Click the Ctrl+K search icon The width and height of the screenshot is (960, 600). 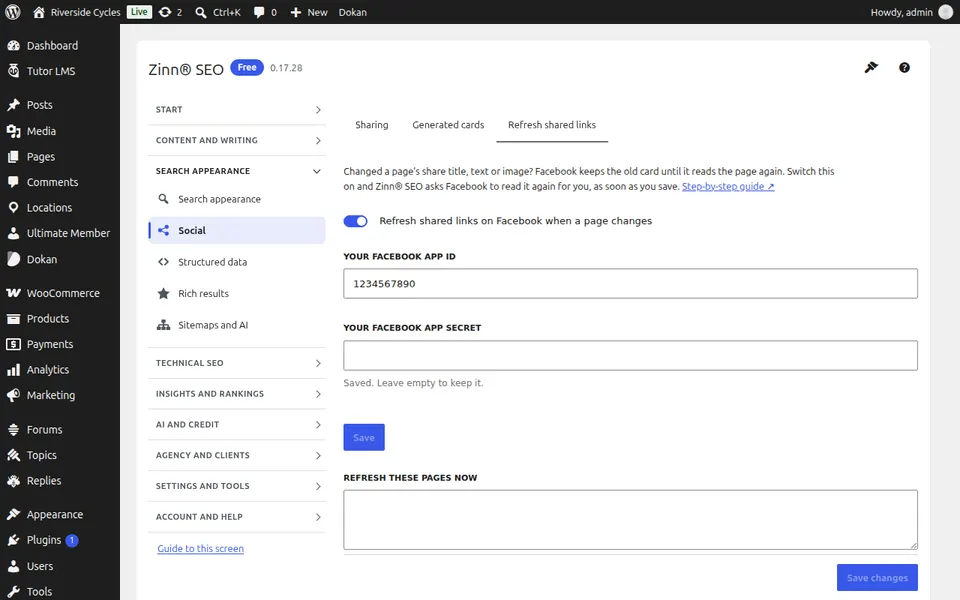(201, 12)
